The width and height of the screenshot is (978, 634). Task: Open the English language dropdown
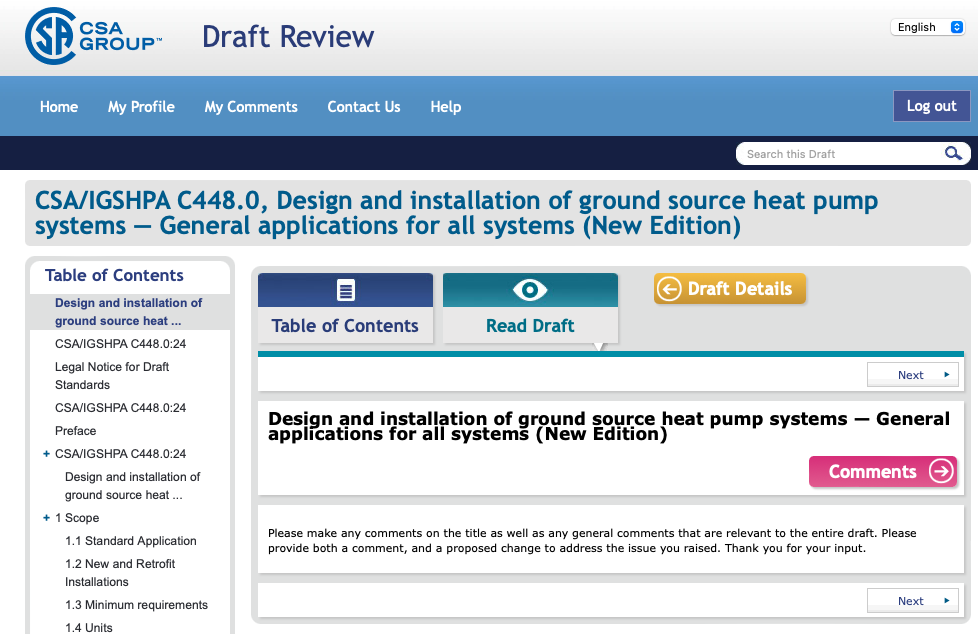pos(927,27)
